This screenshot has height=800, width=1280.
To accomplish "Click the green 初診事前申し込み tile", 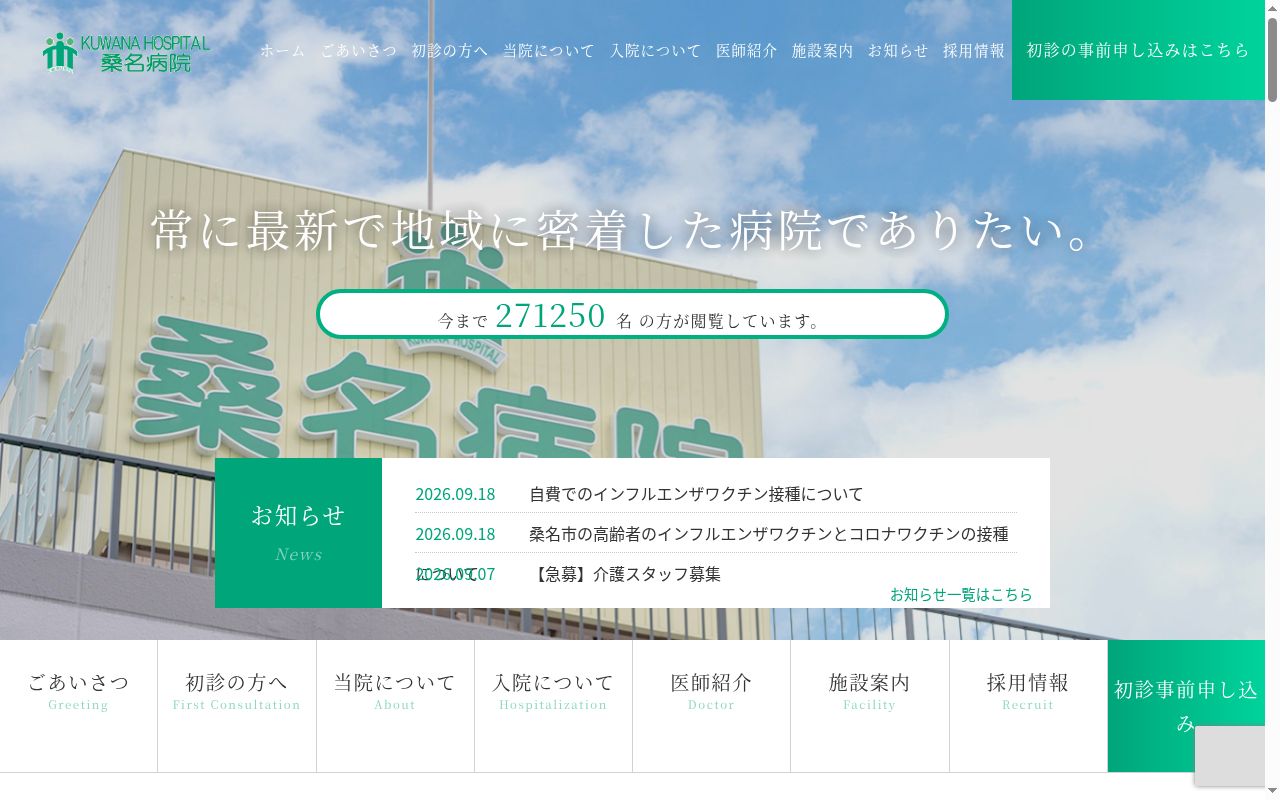I will (x=1186, y=706).
